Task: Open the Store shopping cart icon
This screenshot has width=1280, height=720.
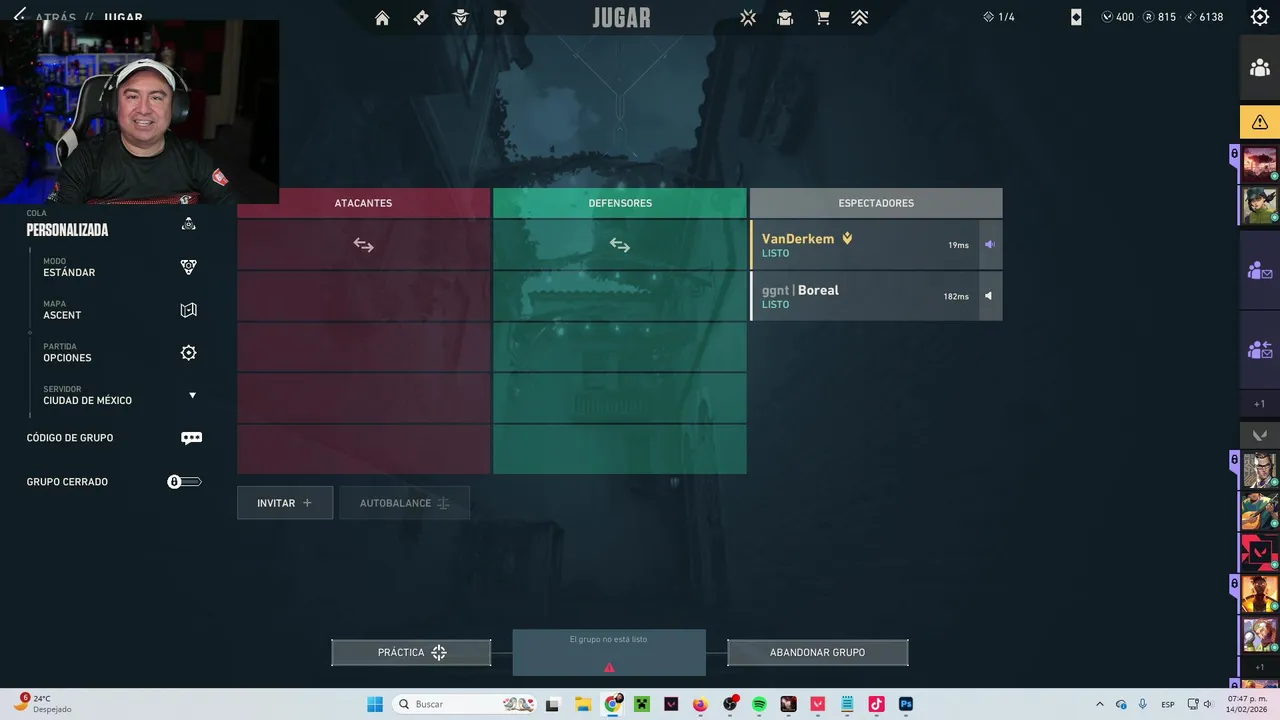Action: pos(822,18)
